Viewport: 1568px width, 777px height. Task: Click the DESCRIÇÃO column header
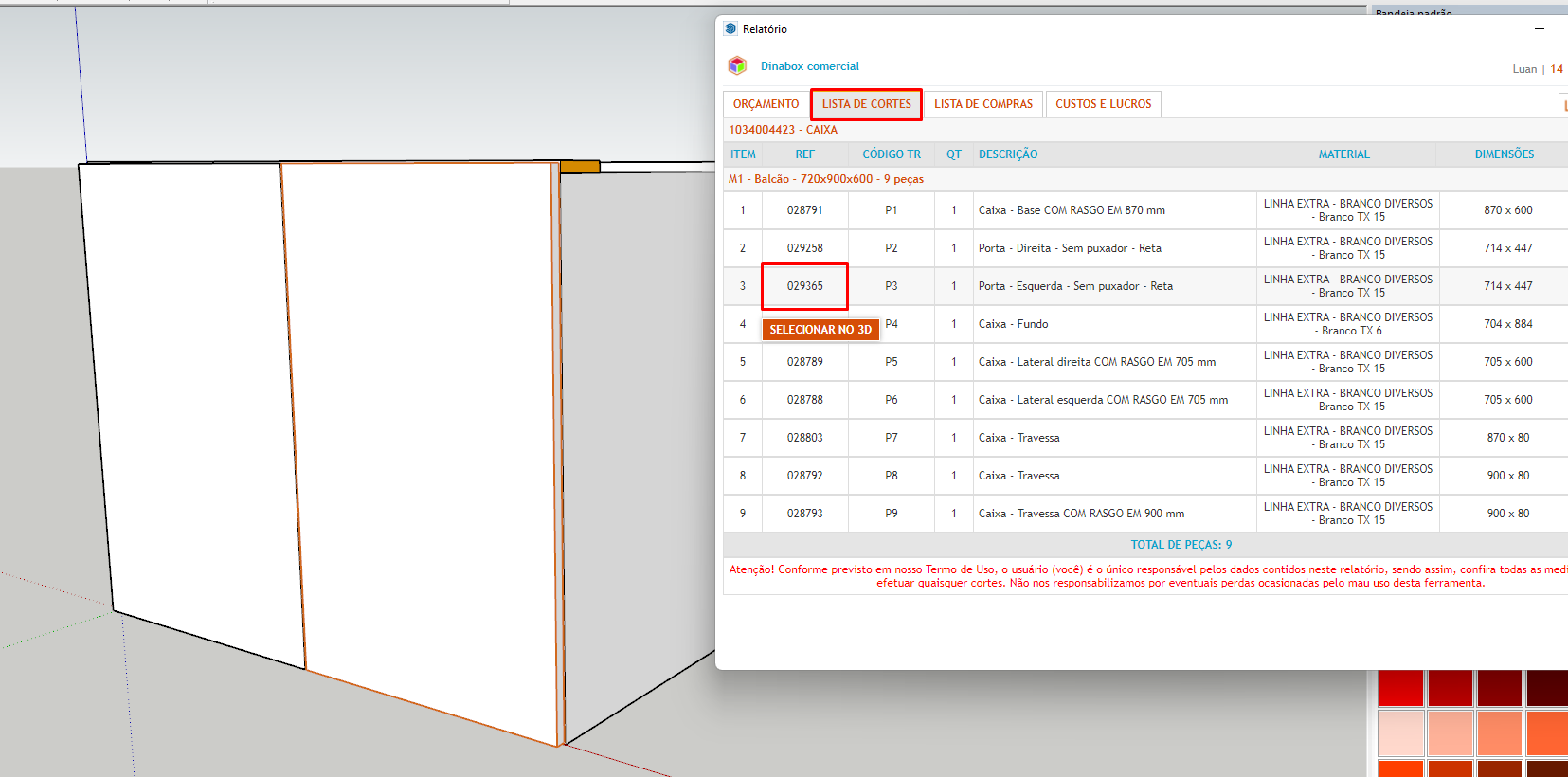click(x=1007, y=154)
